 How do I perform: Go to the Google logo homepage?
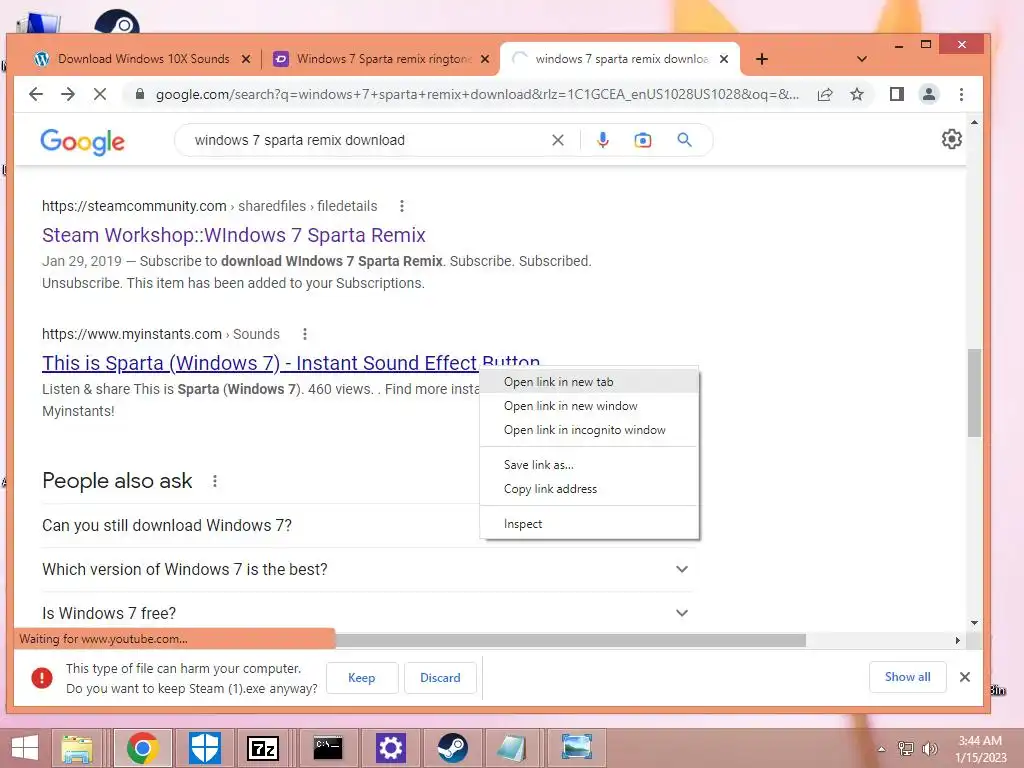coord(82,141)
